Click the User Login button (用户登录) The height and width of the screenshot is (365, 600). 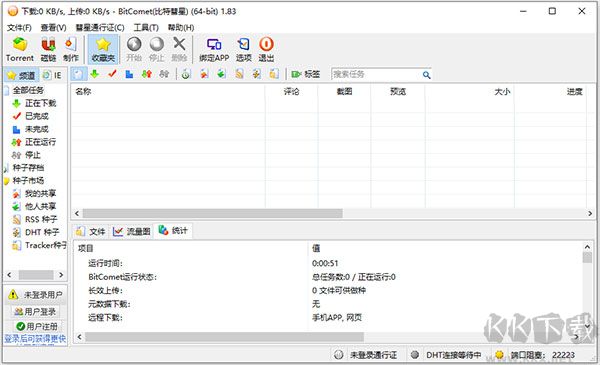(x=35, y=312)
